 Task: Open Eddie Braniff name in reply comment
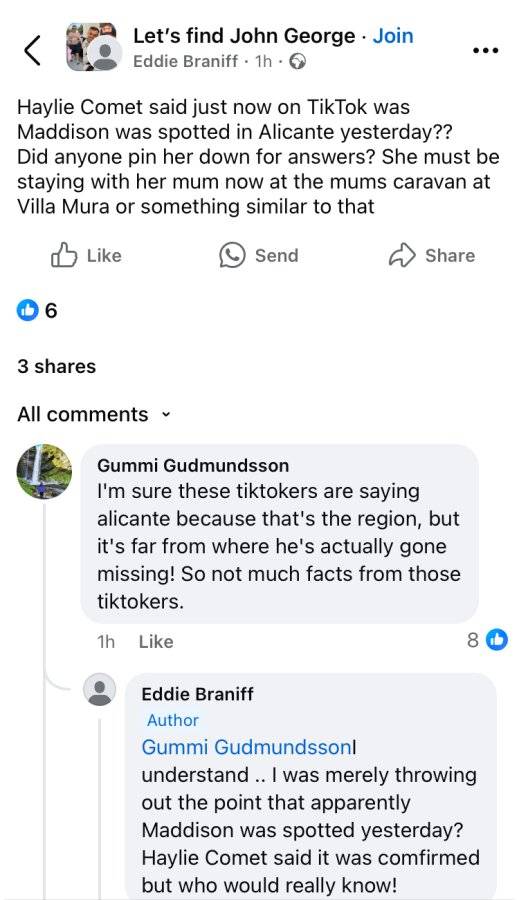click(197, 694)
